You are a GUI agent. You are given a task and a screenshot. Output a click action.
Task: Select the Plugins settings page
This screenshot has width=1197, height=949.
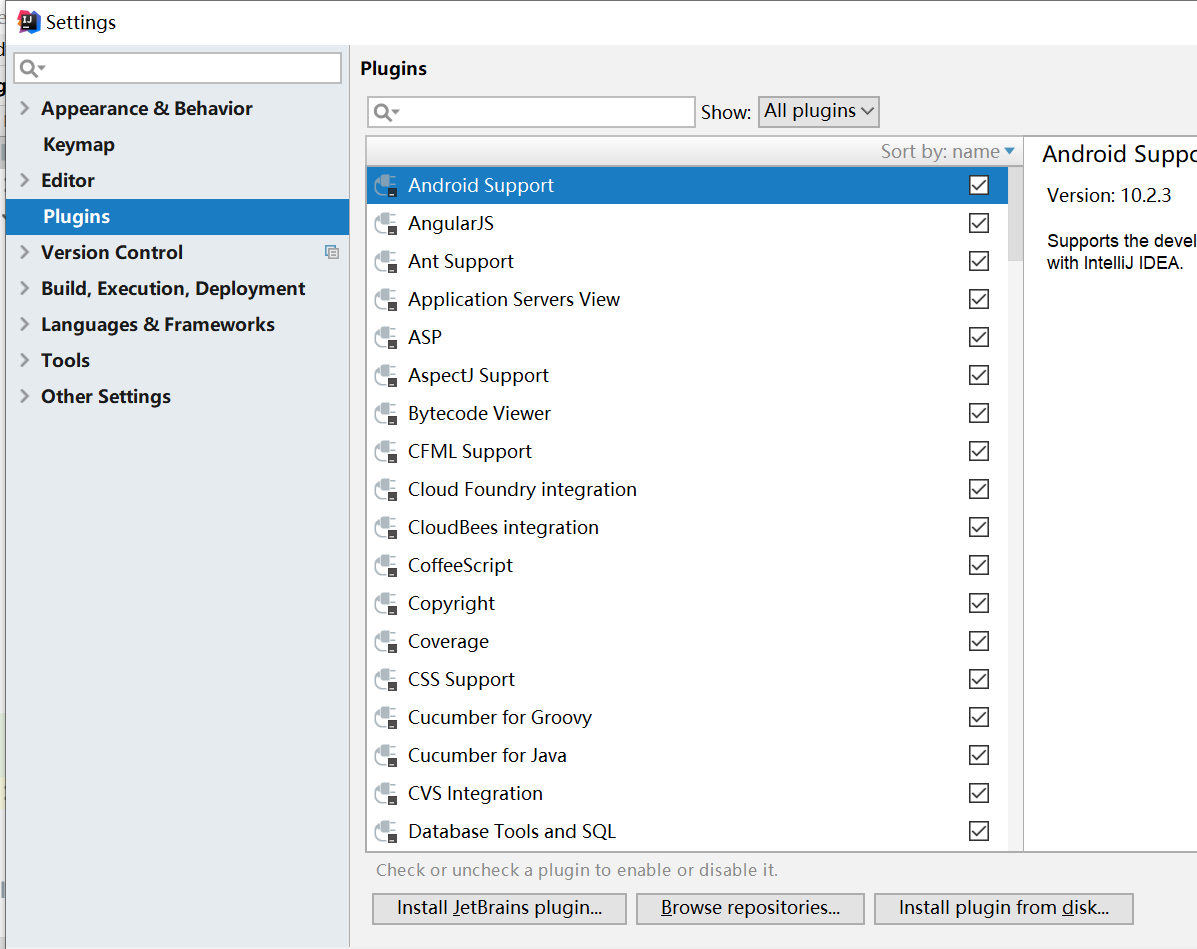(x=177, y=217)
